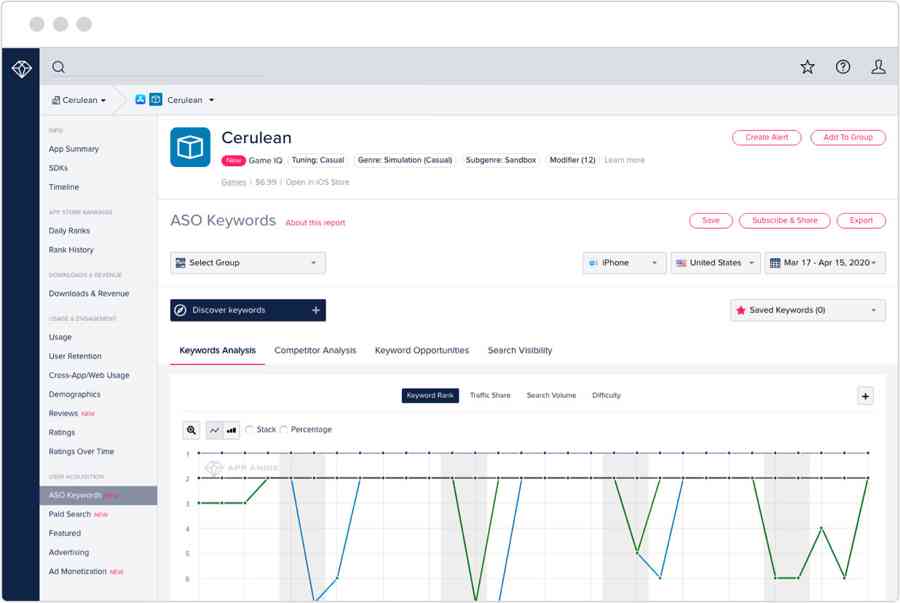This screenshot has height=603, width=900.
Task: Open the user account profile icon
Action: pos(878,67)
